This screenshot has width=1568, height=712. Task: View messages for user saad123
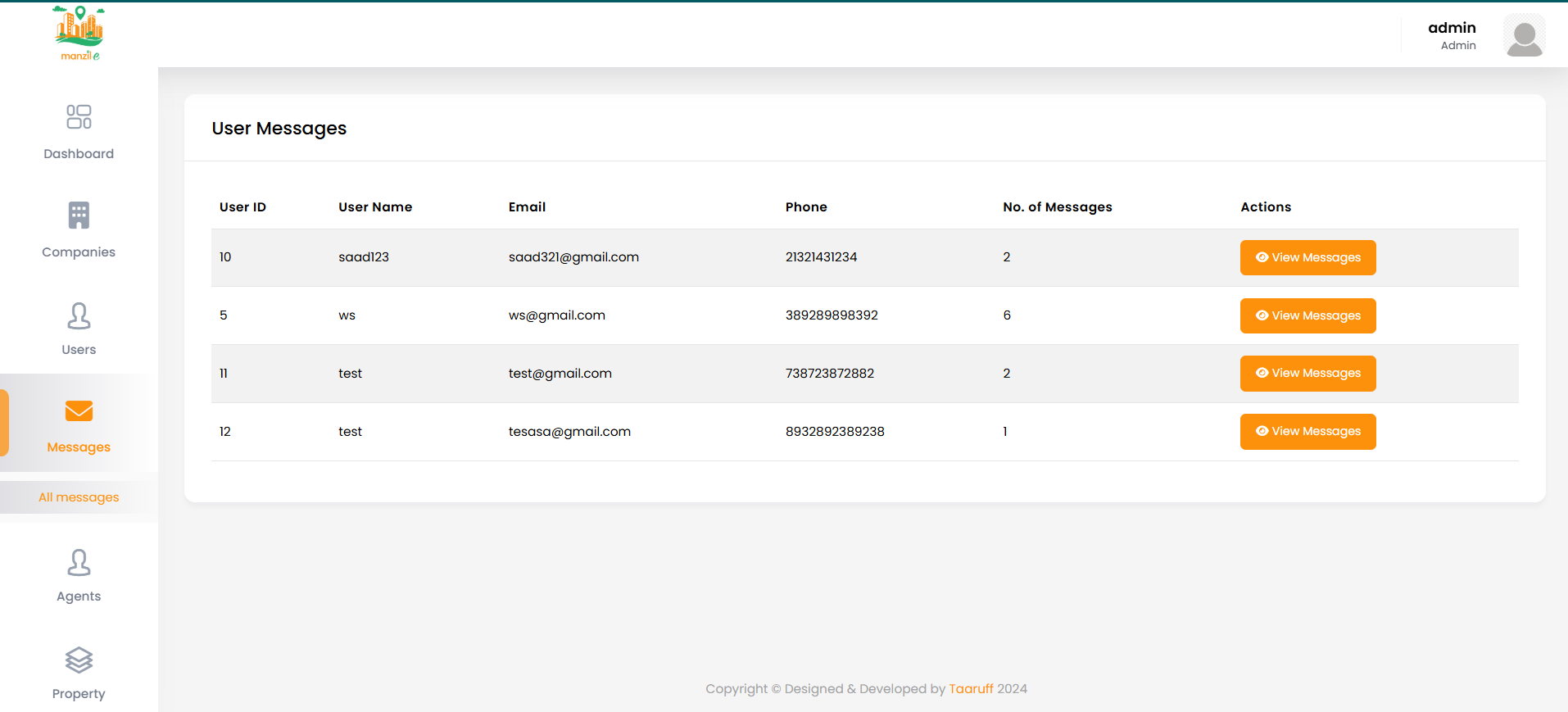(1307, 257)
